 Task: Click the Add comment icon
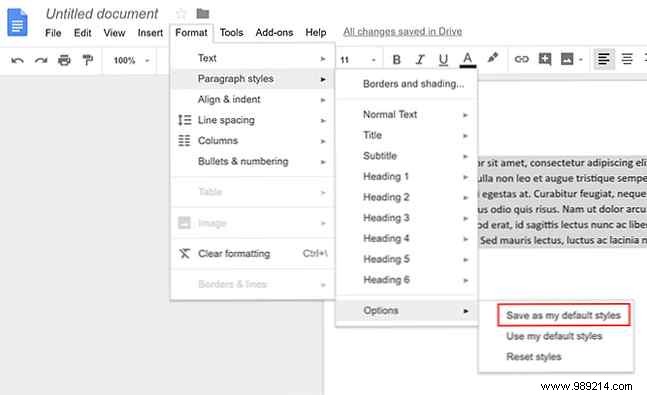coord(545,59)
